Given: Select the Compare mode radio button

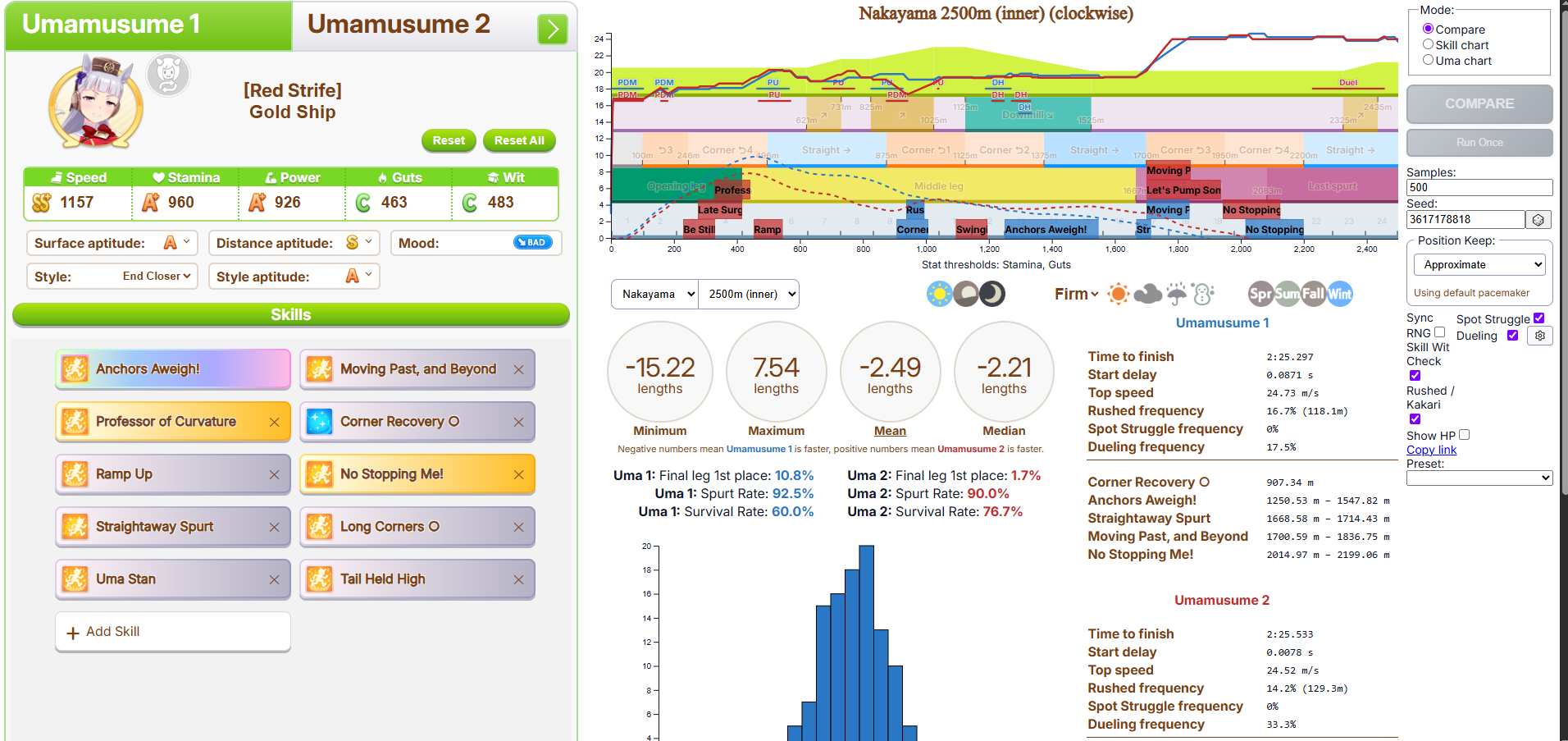Looking at the screenshot, I should (1428, 29).
